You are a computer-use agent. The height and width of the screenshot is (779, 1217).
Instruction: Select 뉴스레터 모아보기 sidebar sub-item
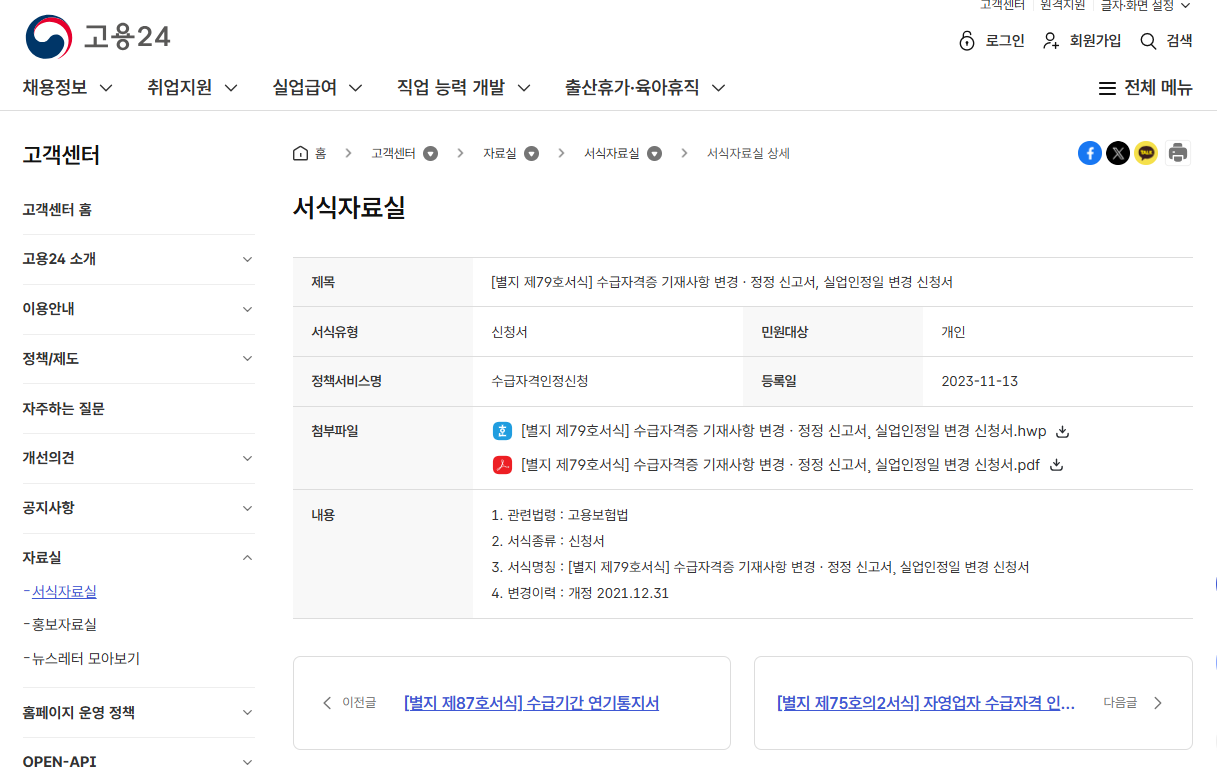coord(86,658)
